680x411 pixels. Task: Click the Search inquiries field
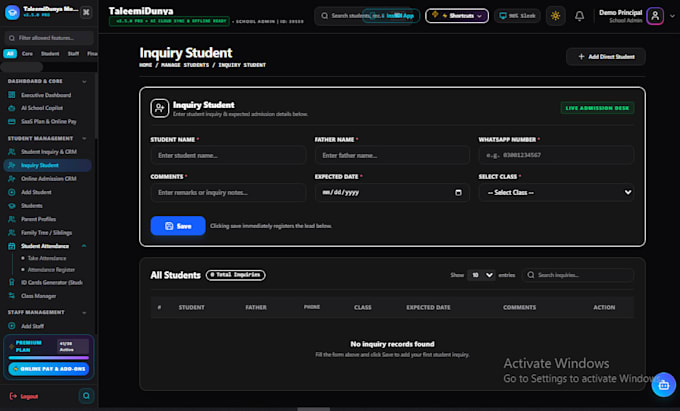pyautogui.click(x=578, y=275)
